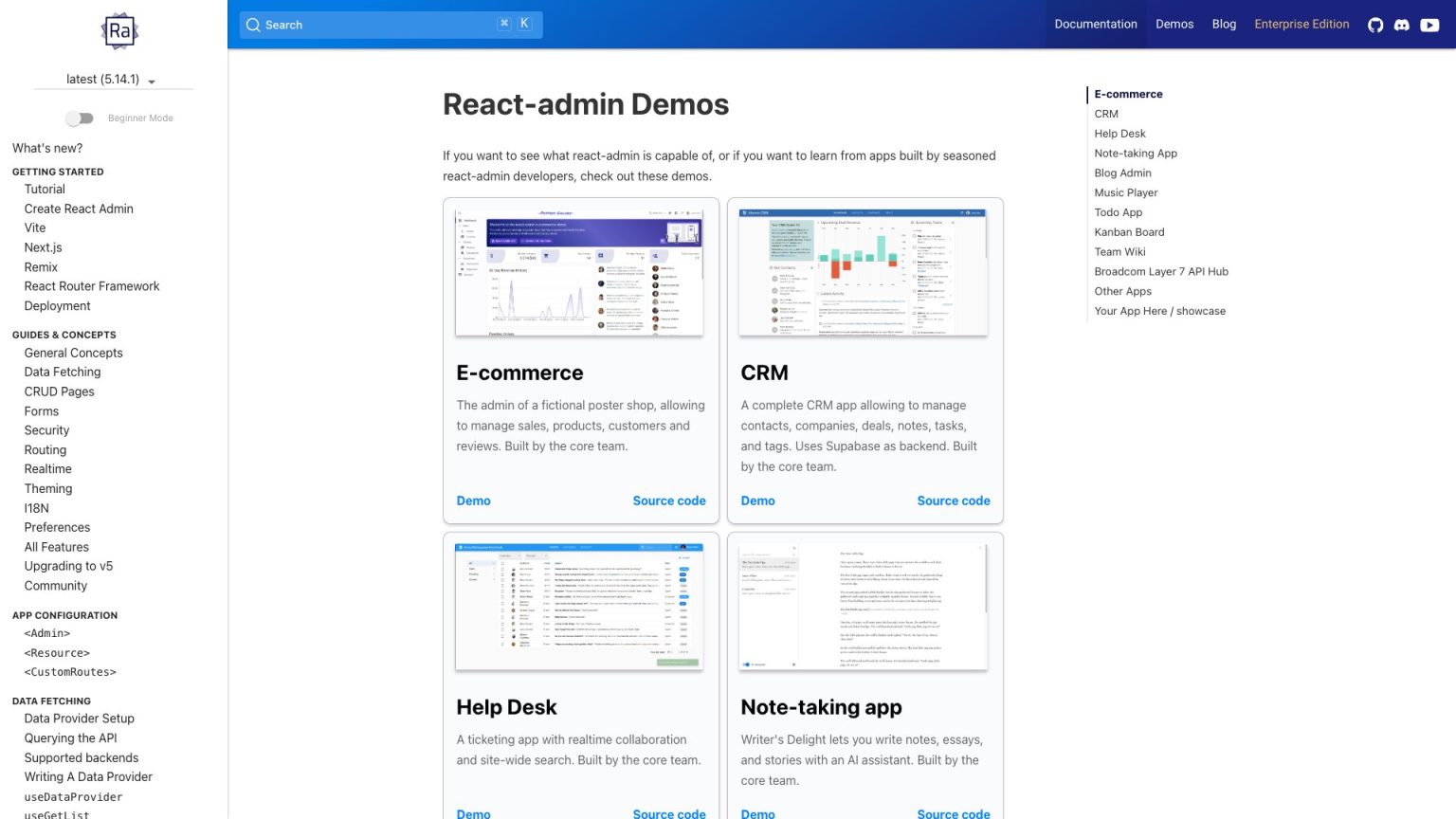Open Data Provider Setup page
Screen dimensions: 1456x819
point(80,719)
